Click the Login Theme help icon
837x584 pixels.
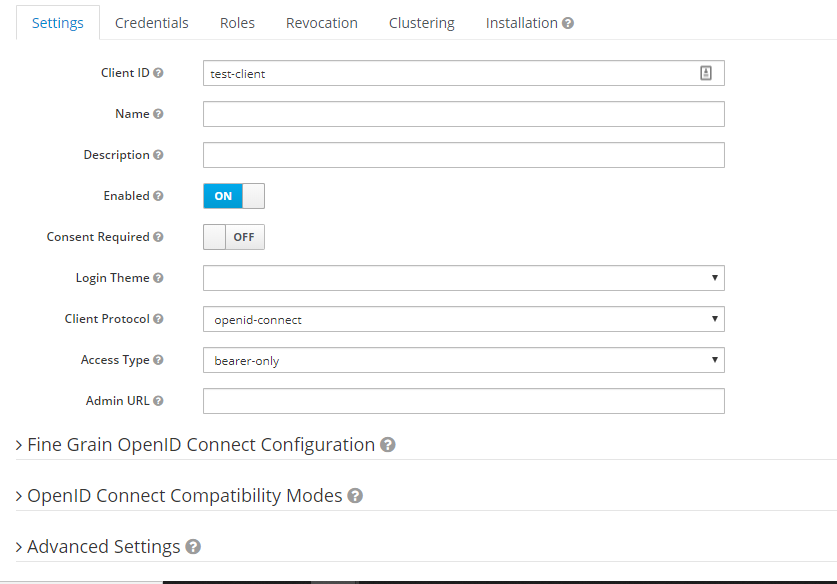(x=158, y=278)
